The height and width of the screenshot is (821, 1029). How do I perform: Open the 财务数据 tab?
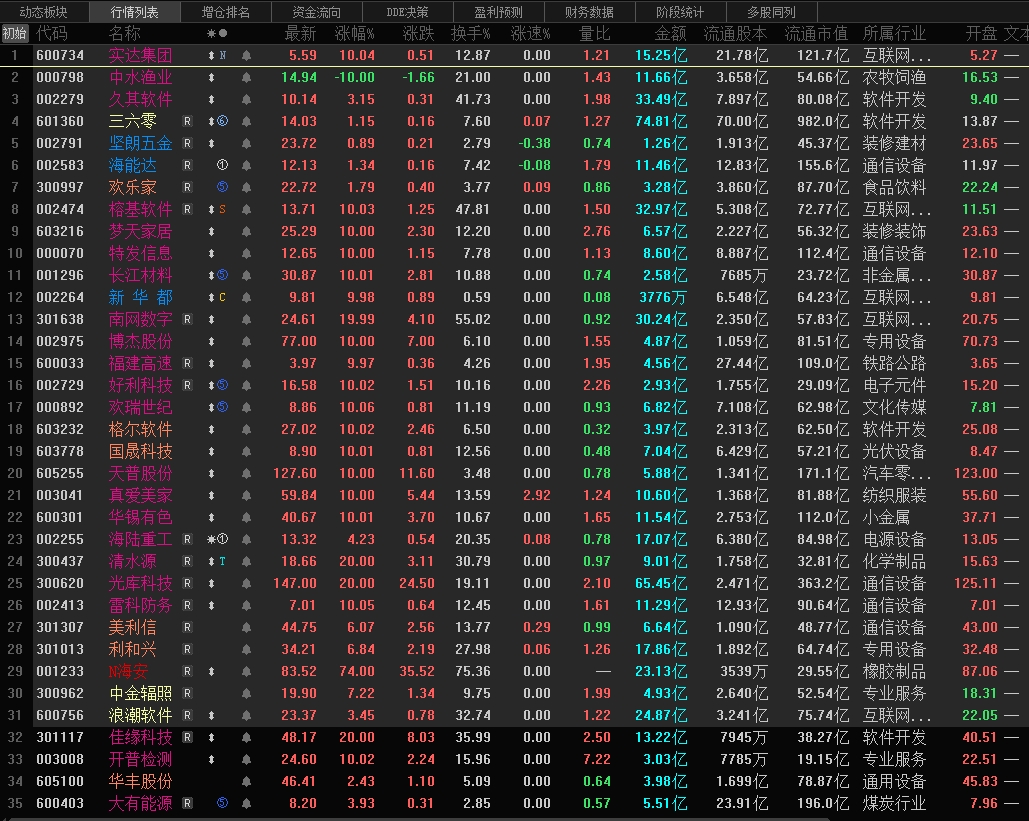[x=589, y=12]
